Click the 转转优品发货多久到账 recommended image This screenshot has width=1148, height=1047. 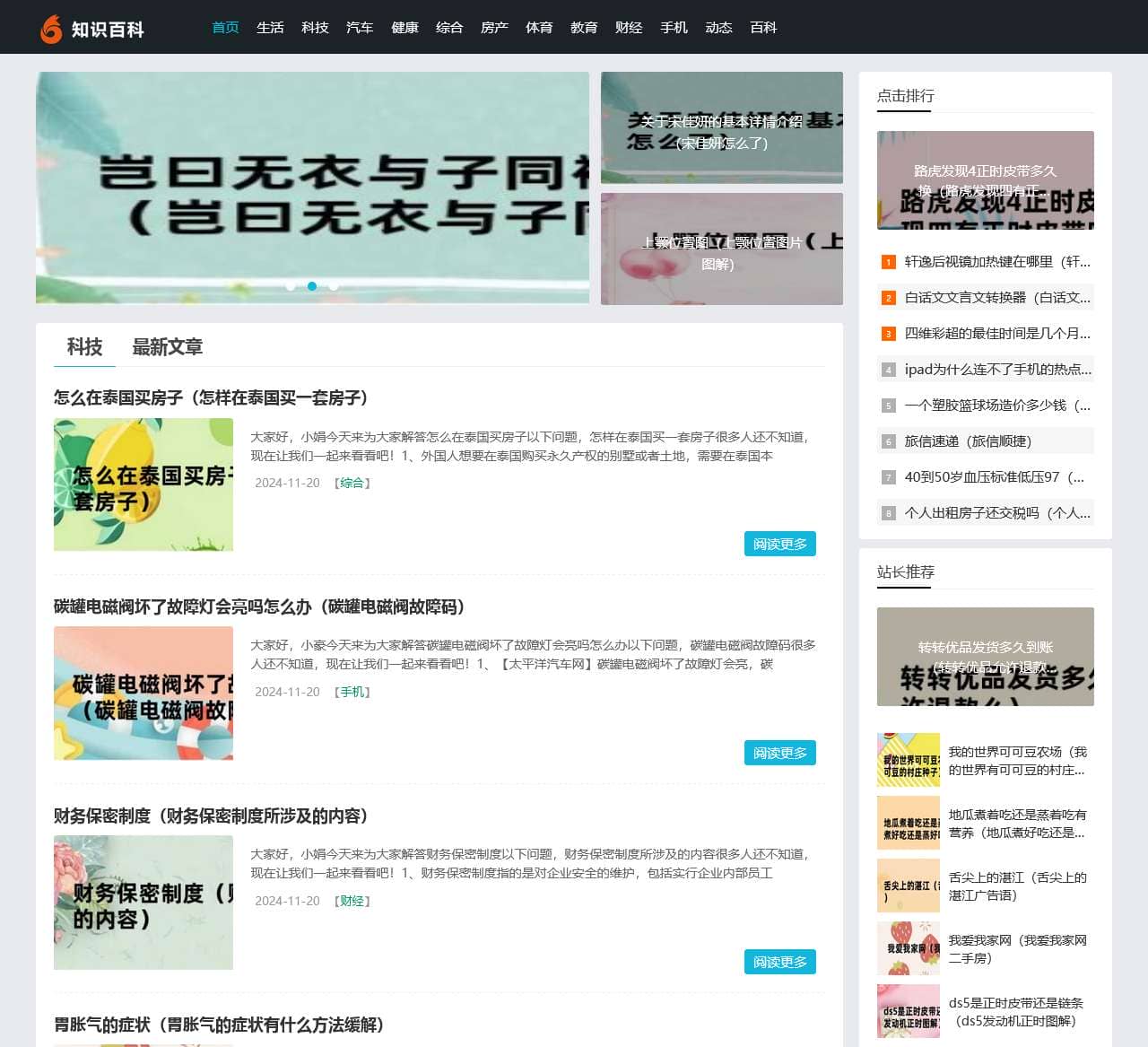(x=984, y=657)
